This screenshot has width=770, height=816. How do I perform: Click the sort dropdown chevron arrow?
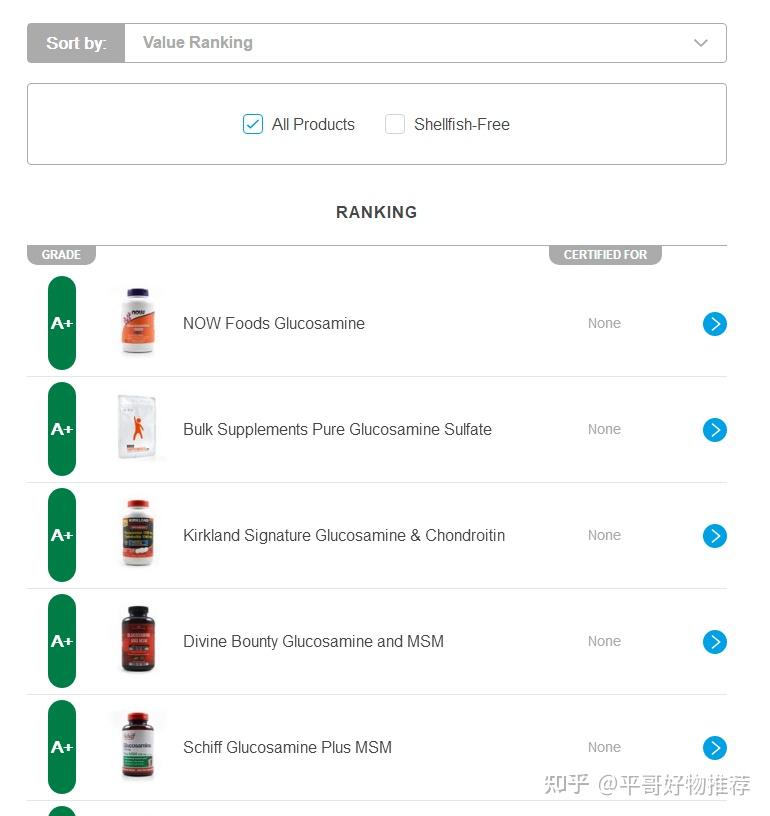pos(701,43)
